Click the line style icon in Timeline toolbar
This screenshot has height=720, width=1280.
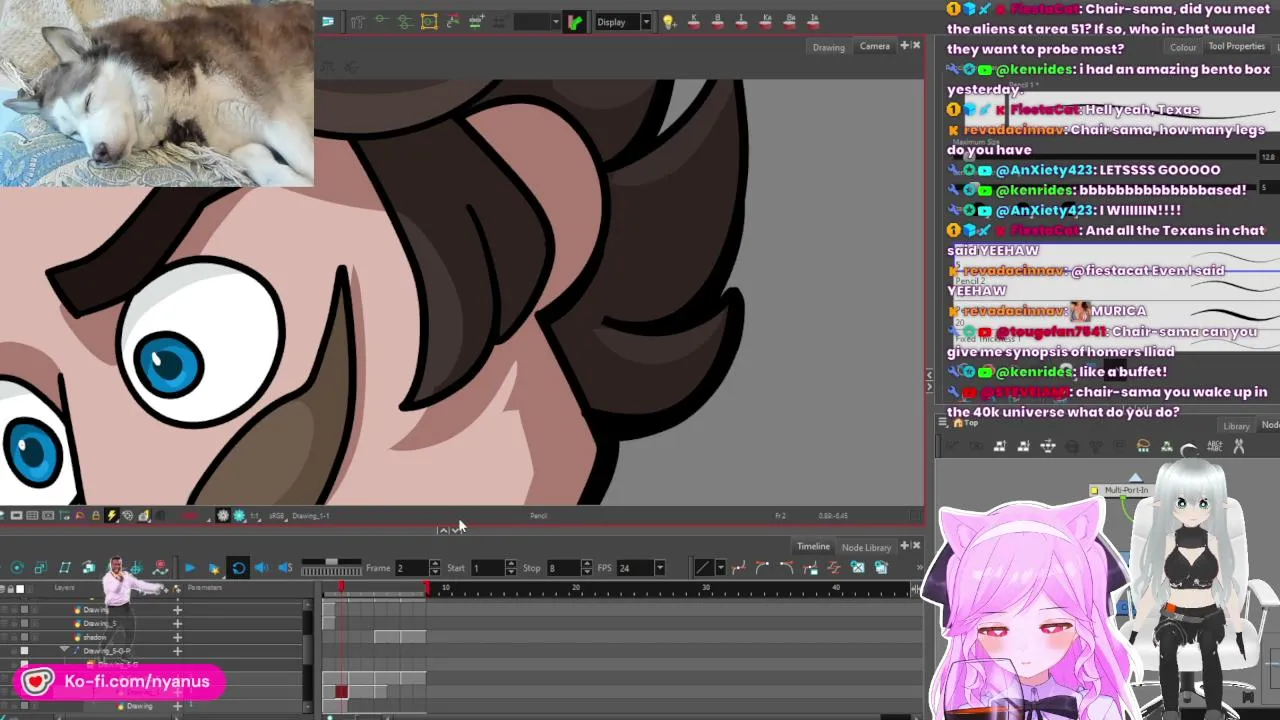pyautogui.click(x=704, y=567)
